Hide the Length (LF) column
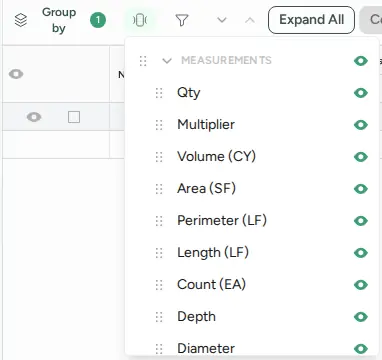 [x=361, y=253]
